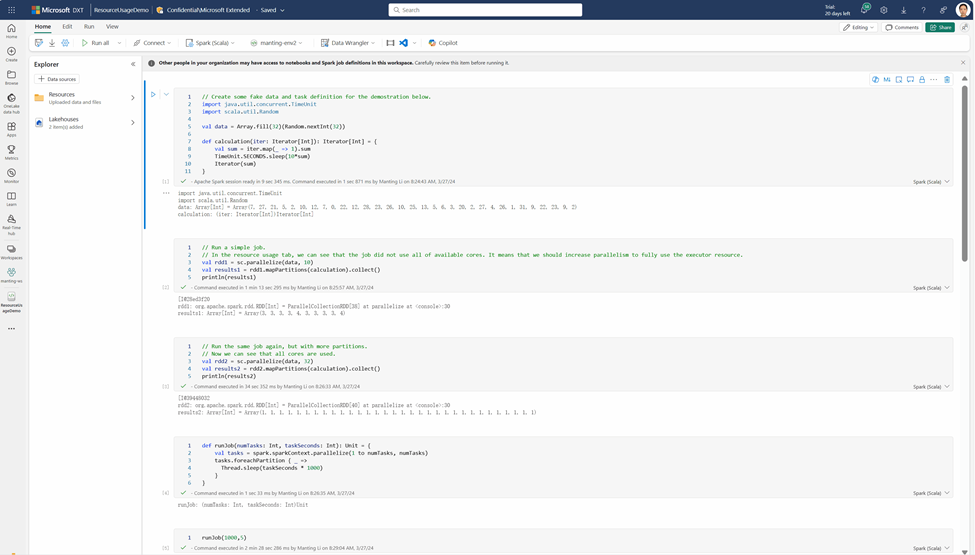Add comment to first cell
The height and width of the screenshot is (555, 975).
tap(910, 80)
